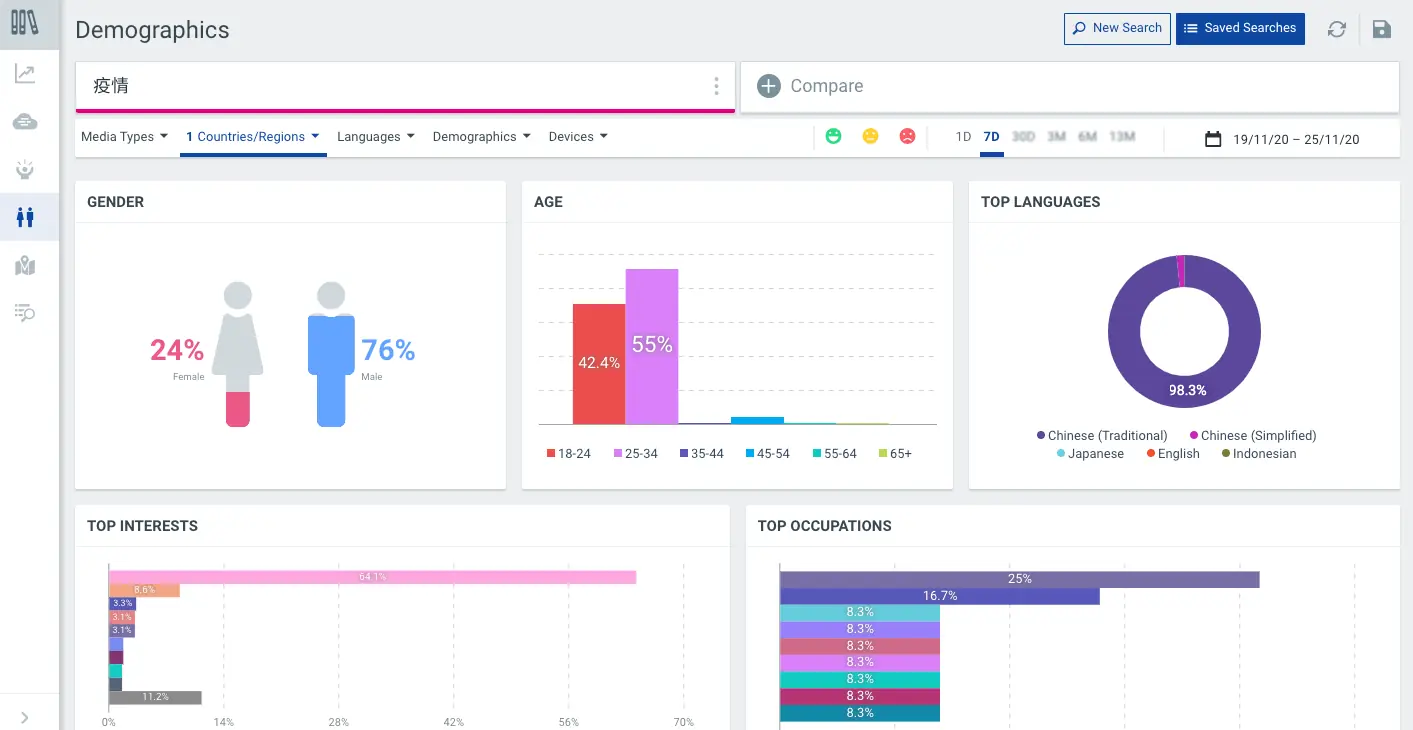
Task: Expand the Languages dropdown
Action: point(375,137)
